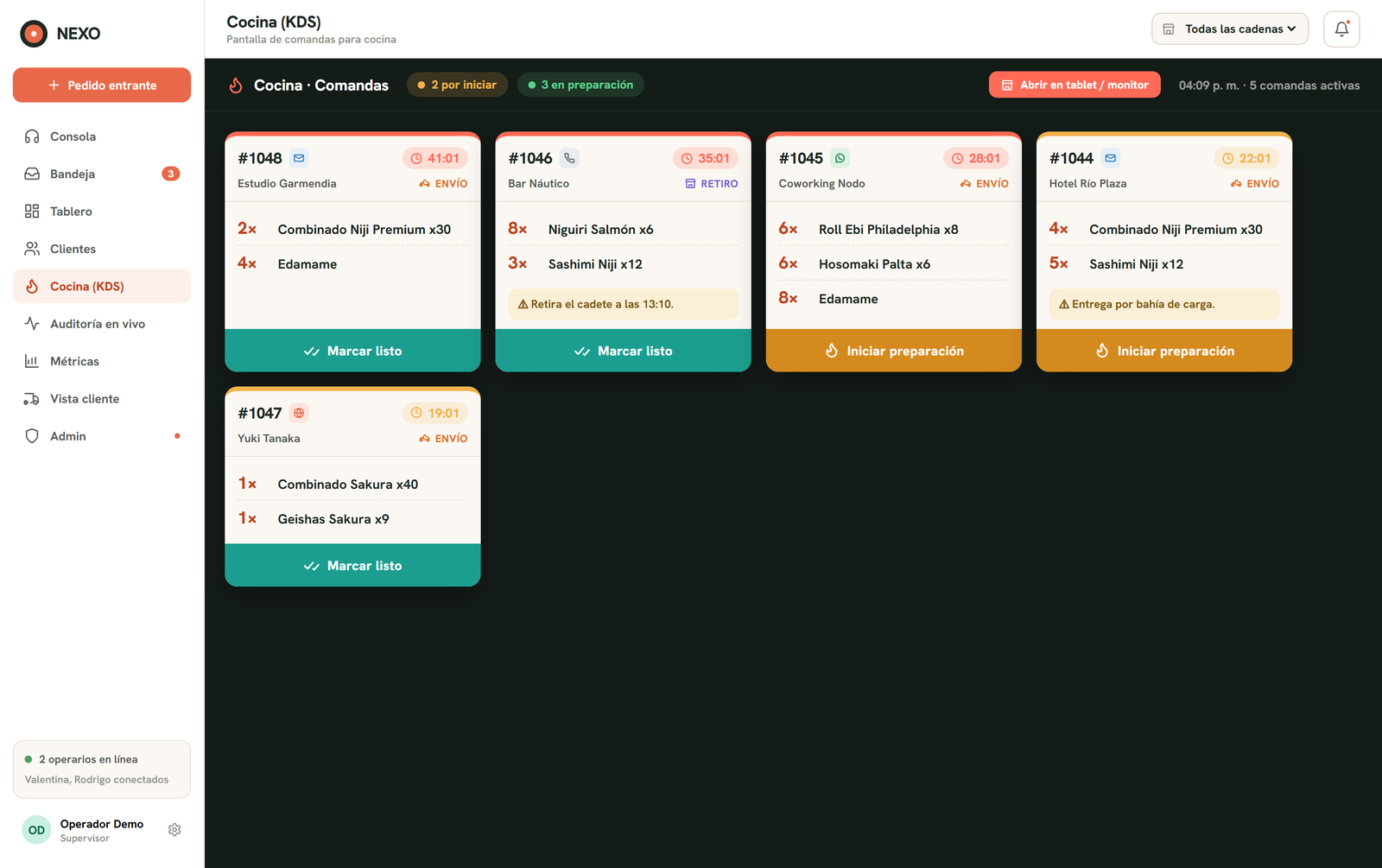Open Clientes in the sidebar
The width and height of the screenshot is (1382, 868).
(x=102, y=249)
